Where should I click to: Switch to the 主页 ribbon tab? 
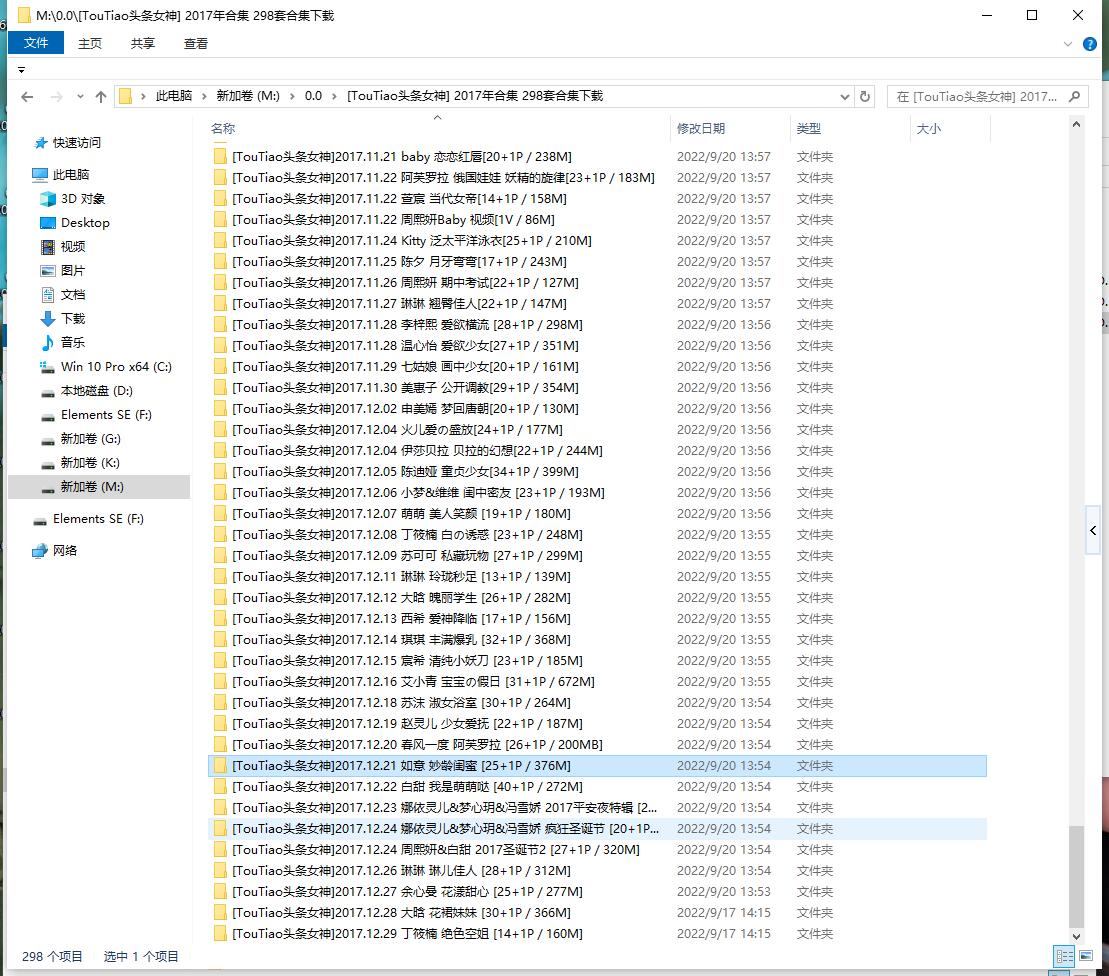click(90, 44)
